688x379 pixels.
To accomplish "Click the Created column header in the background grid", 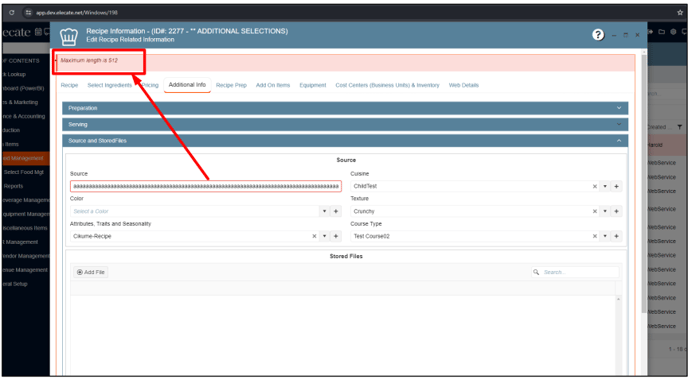I will point(661,127).
